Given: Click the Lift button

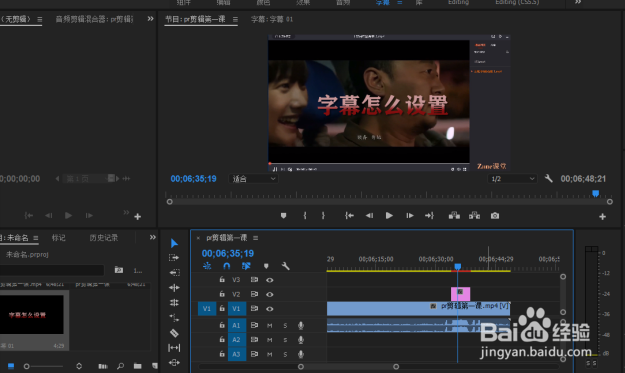Looking at the screenshot, I should (454, 216).
